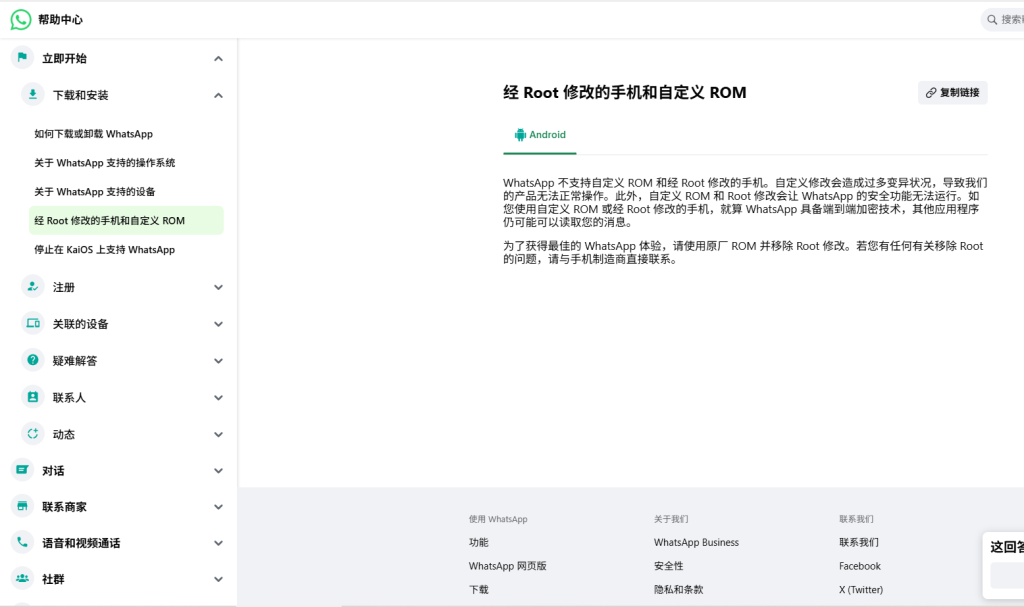
Task: Select 经 Root 修改的手机和自定义 ROM item
Action: (126, 220)
